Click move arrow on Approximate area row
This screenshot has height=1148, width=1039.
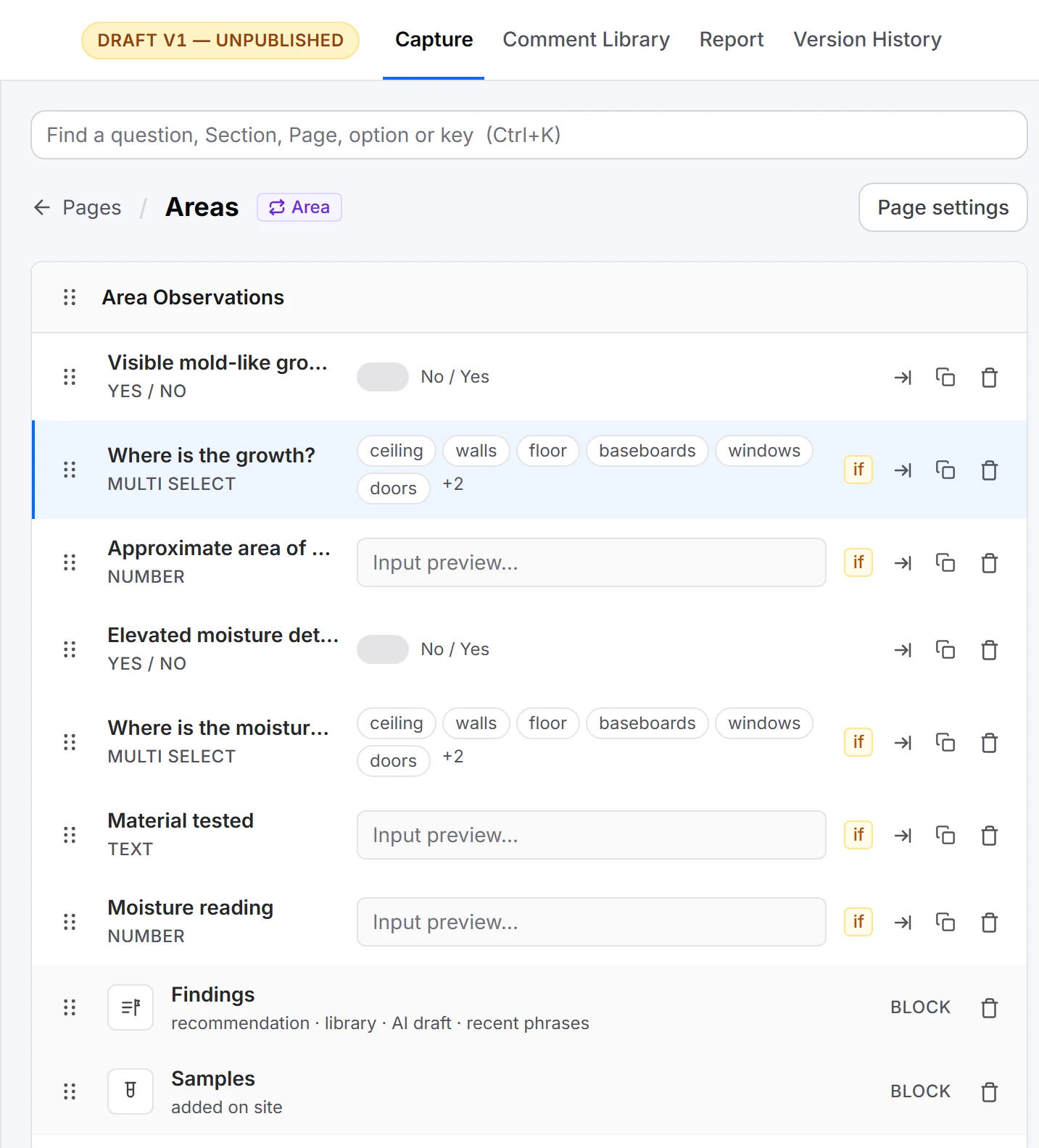903,563
